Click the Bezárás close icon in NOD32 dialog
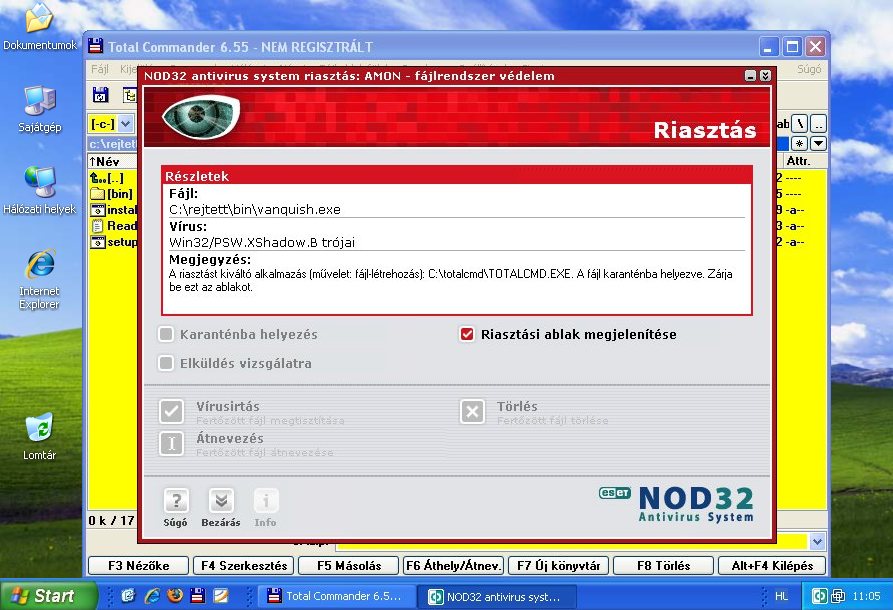The image size is (893, 610). (x=221, y=502)
